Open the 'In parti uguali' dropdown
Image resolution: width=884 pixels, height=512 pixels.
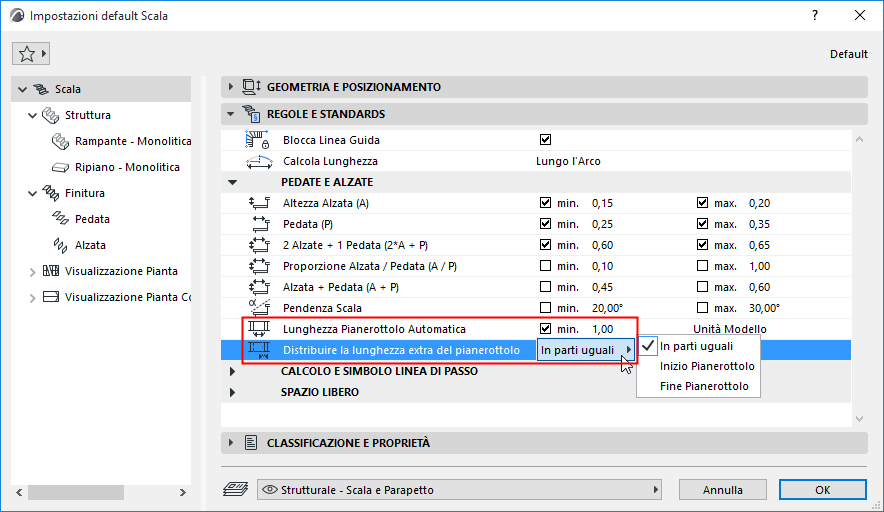tap(585, 350)
